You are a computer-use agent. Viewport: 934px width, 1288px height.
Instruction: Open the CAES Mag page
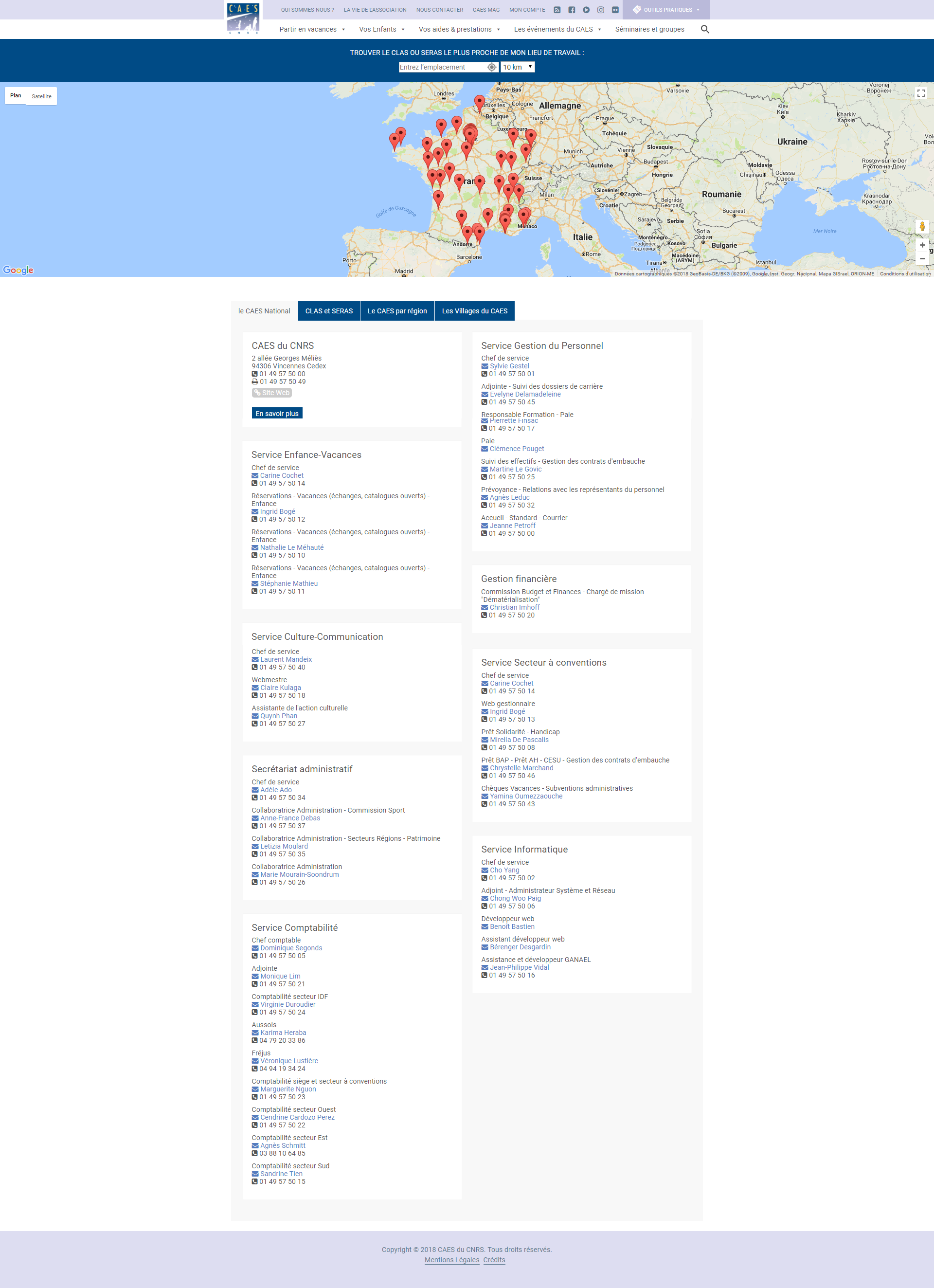click(486, 10)
